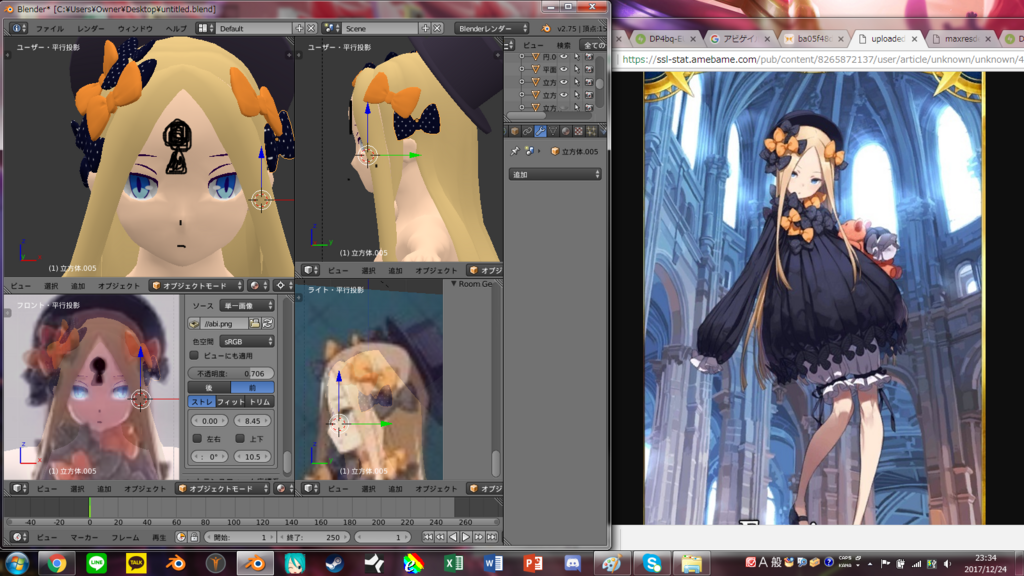Enable the 上下 flip checkbox
The height and width of the screenshot is (576, 1024).
point(240,438)
